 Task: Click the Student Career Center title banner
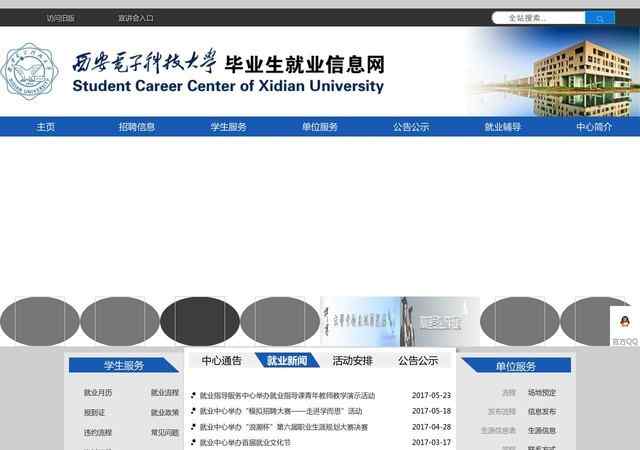click(x=228, y=72)
